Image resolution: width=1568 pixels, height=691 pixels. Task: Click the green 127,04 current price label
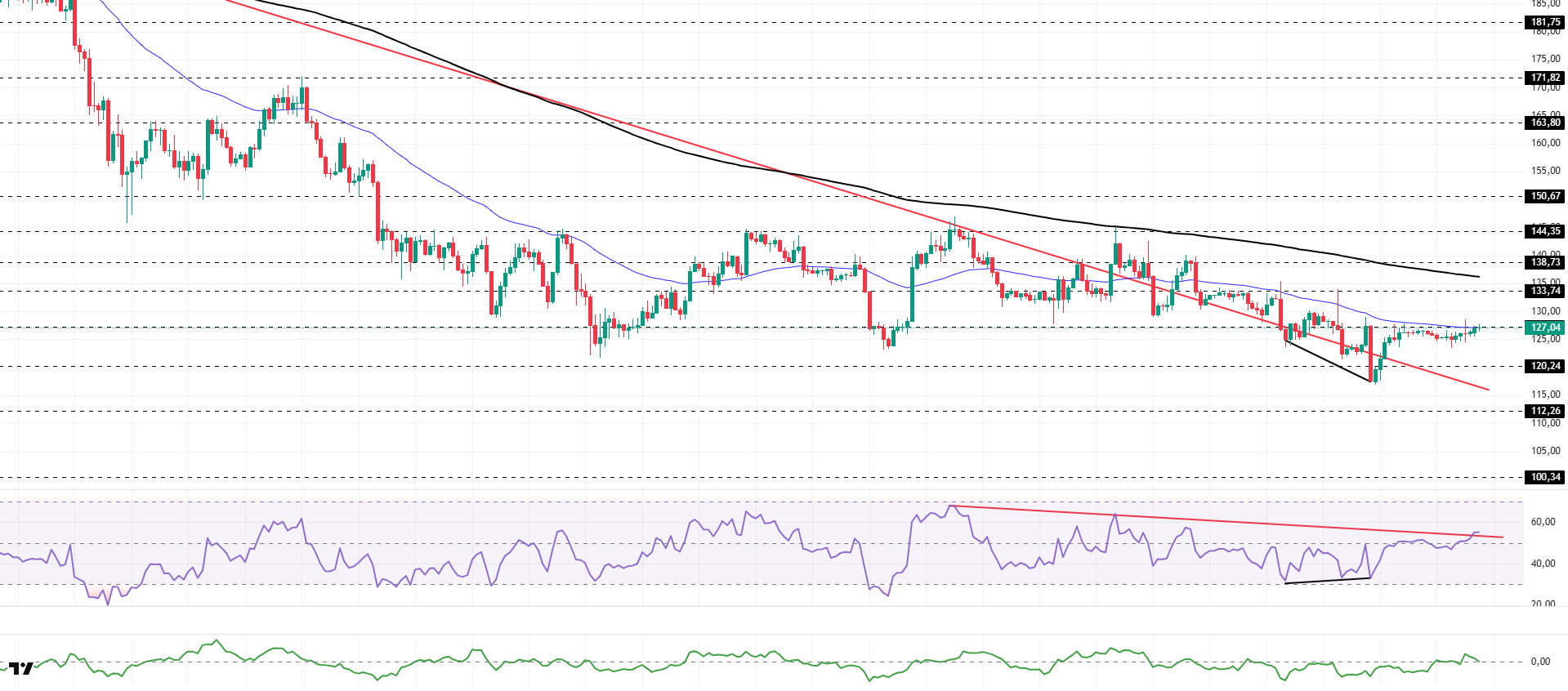point(1544,328)
